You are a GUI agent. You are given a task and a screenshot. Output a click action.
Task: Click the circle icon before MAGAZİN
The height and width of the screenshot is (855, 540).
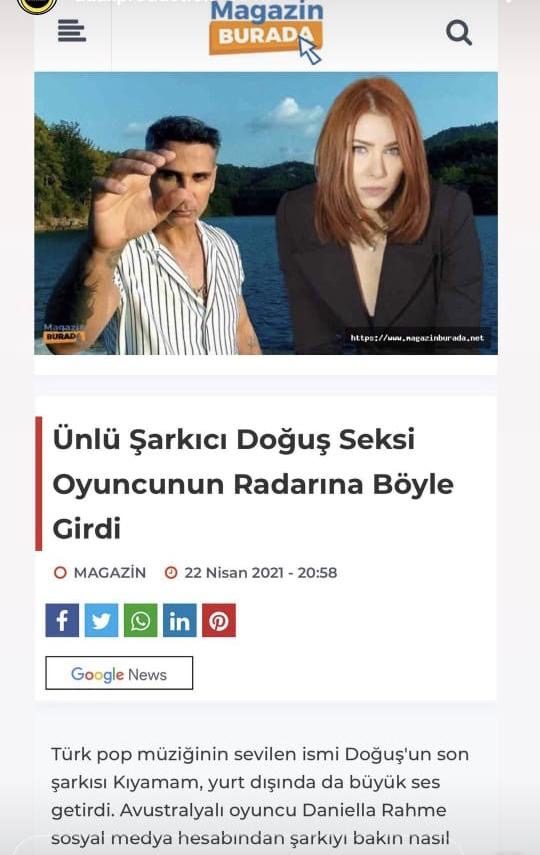[x=61, y=573]
